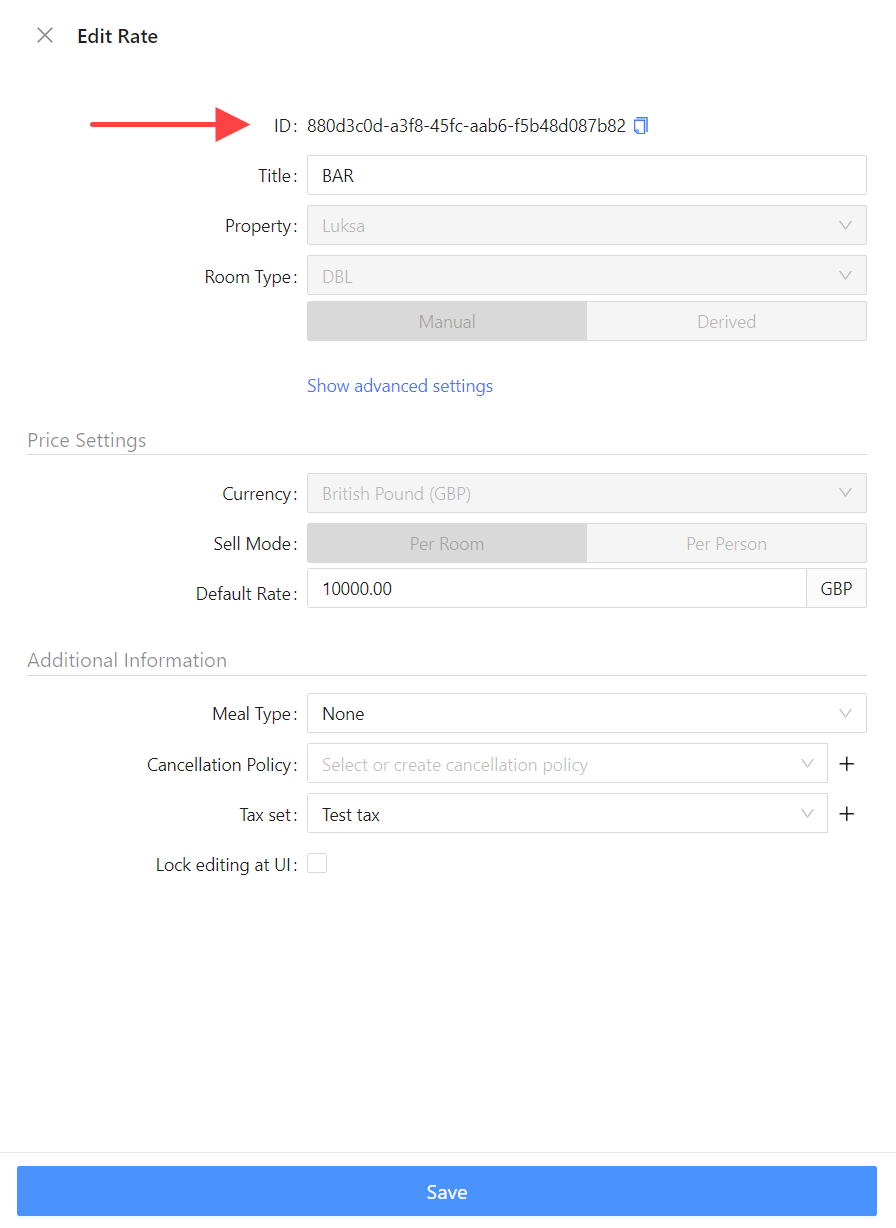Choose Per Person sell mode
Screen dimensions: 896x1228
pos(726,544)
